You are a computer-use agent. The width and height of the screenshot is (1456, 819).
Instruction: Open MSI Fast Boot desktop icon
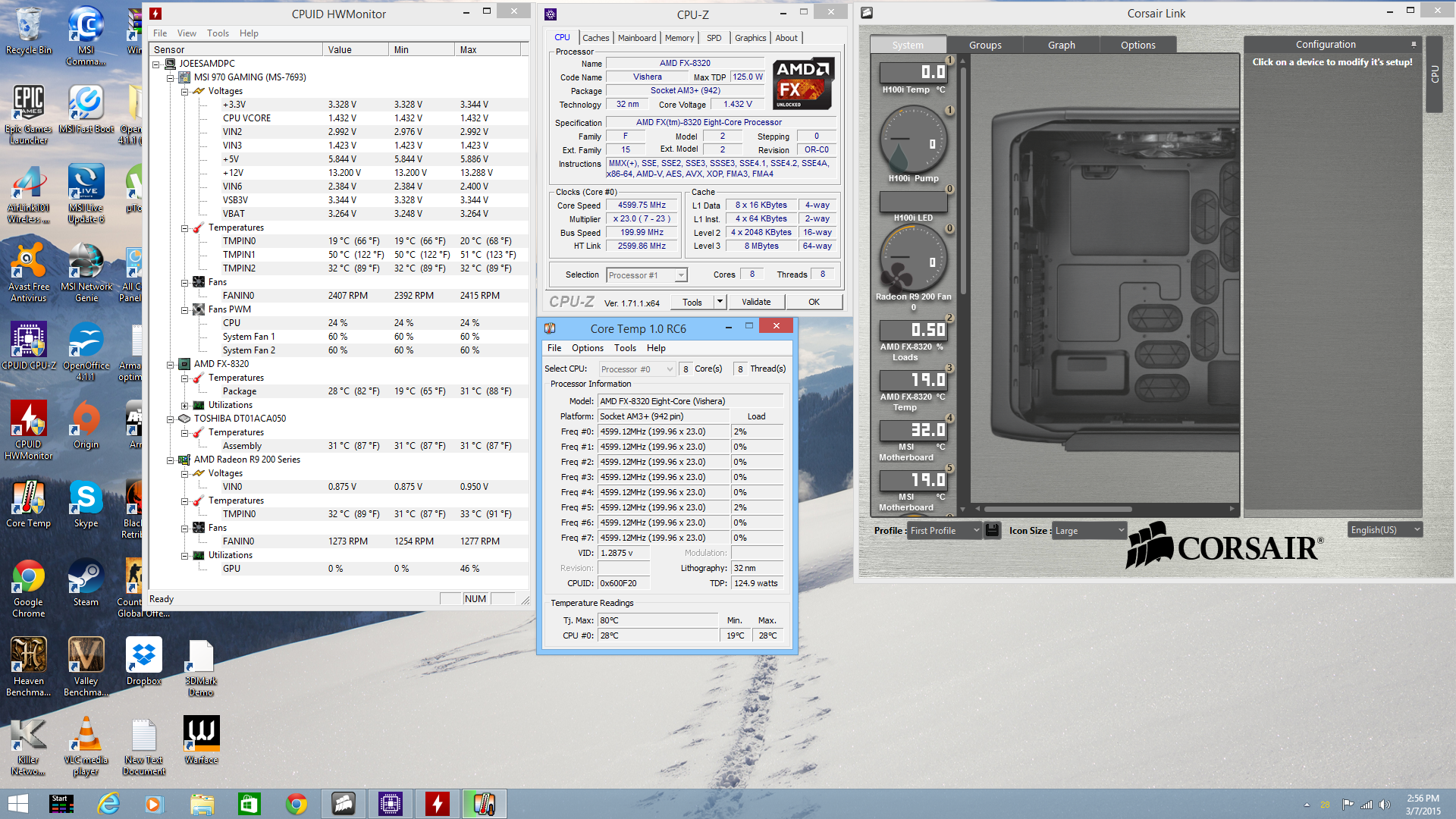(86, 108)
